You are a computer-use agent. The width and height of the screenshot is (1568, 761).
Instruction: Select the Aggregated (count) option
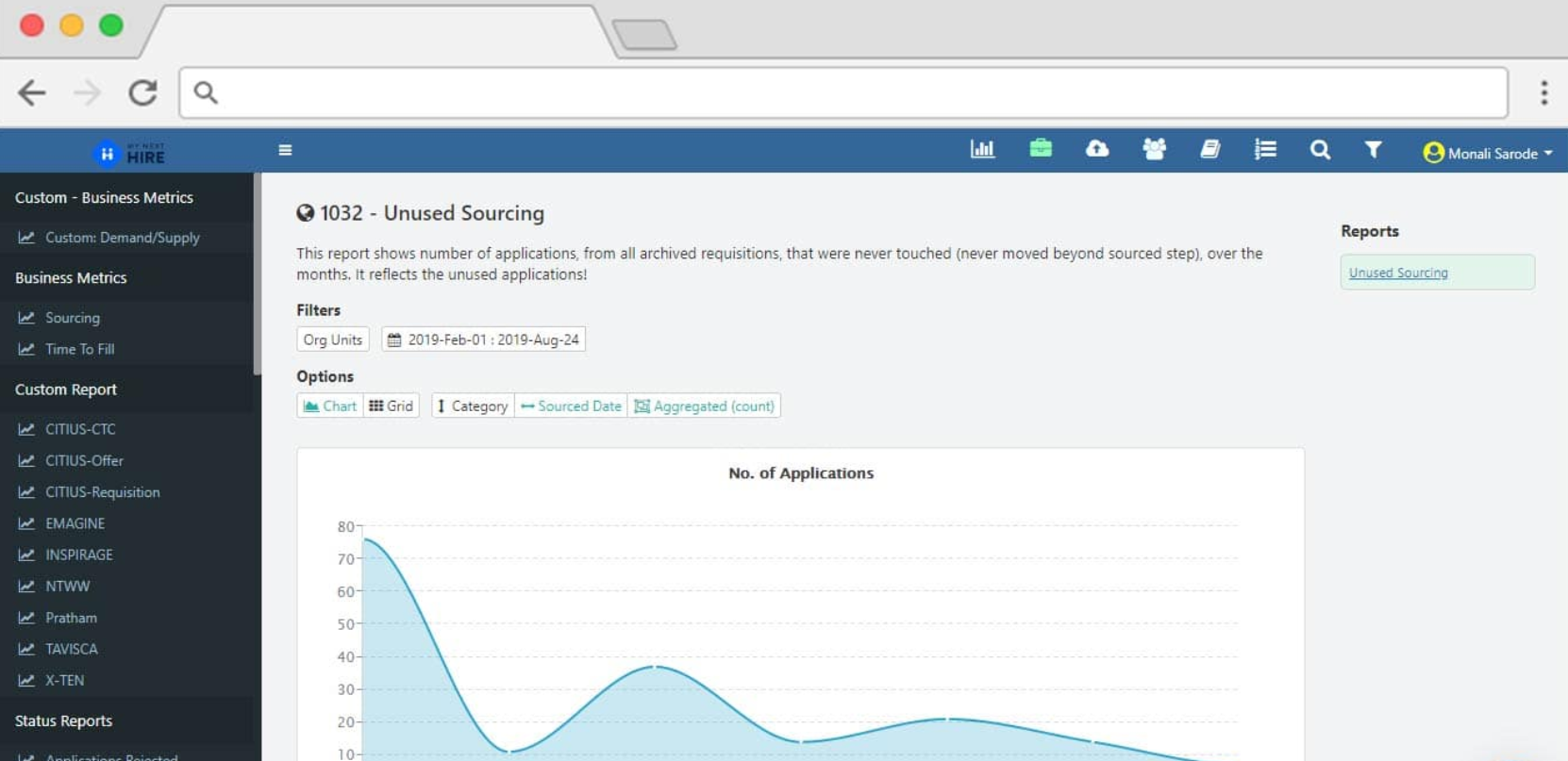[704, 406]
